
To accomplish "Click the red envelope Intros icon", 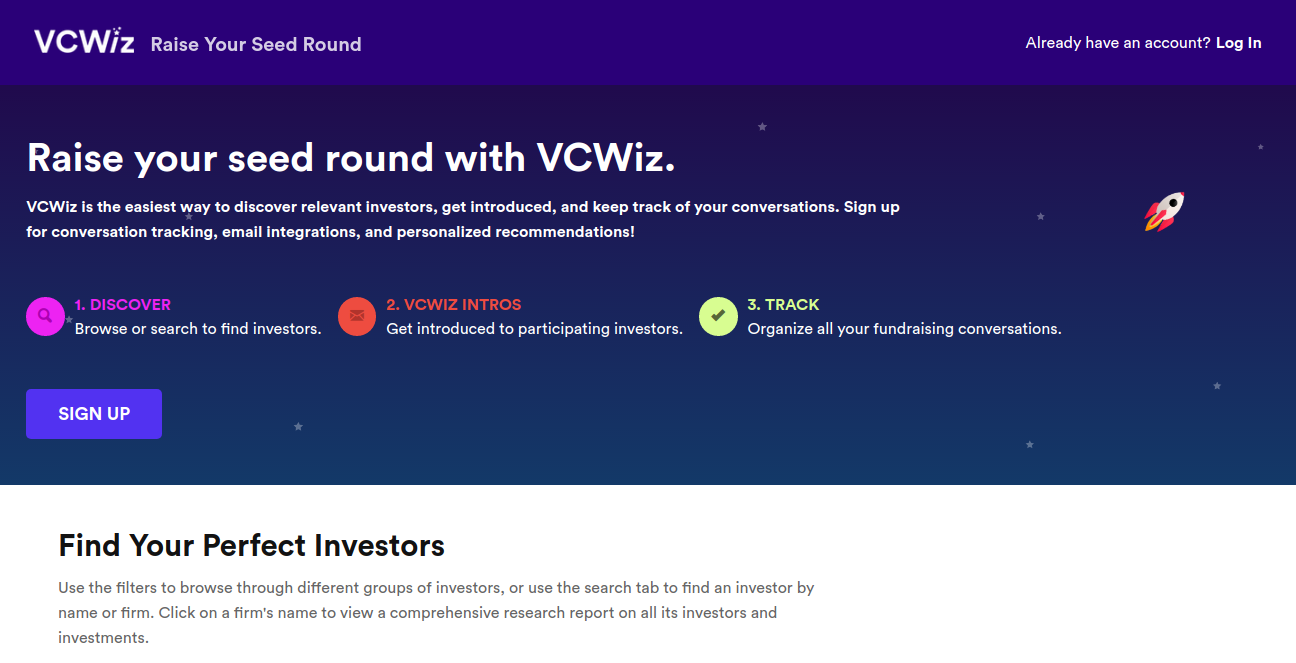I will coord(357,317).
